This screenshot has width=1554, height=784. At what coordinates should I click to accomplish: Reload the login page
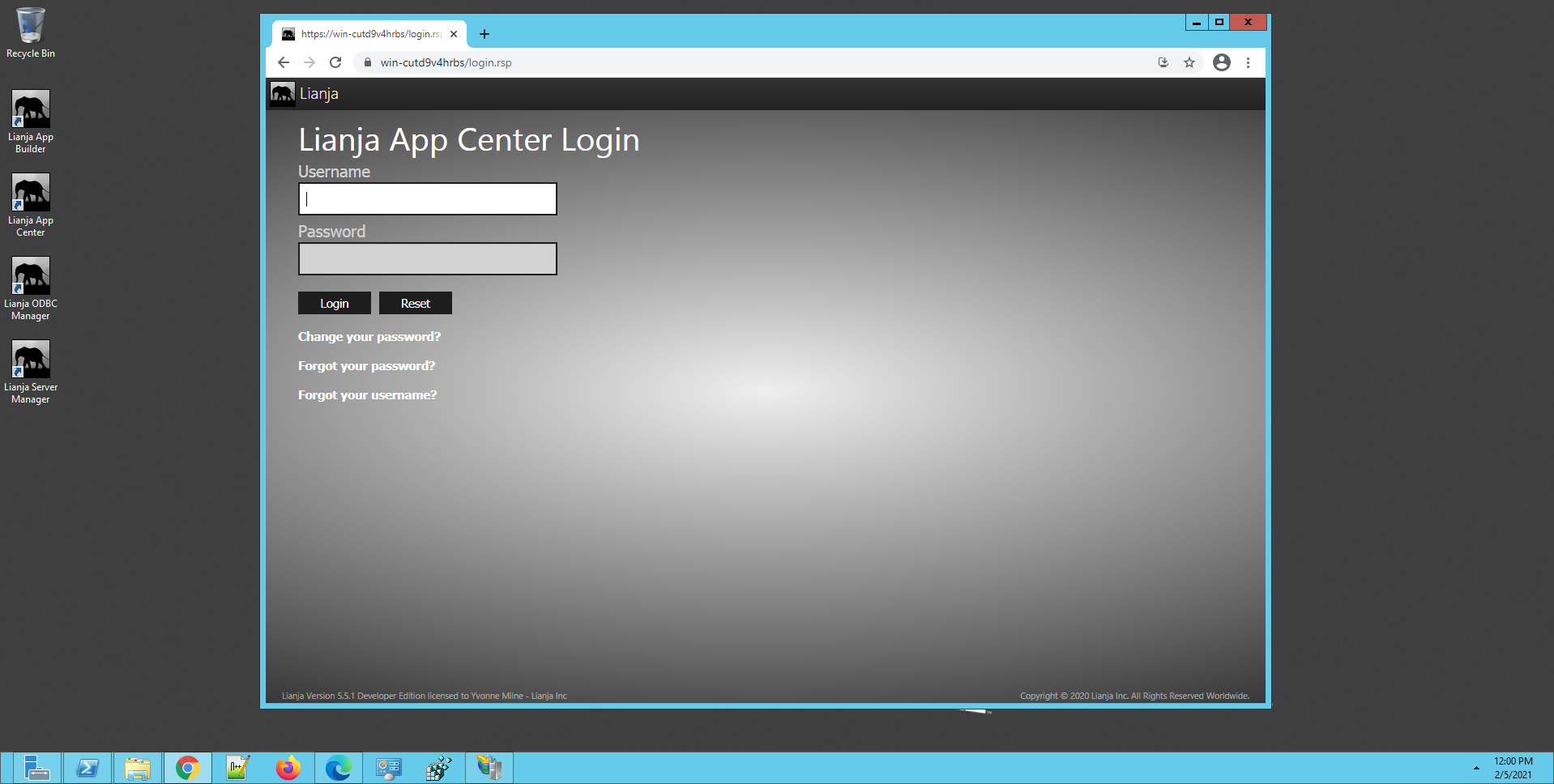(x=335, y=62)
